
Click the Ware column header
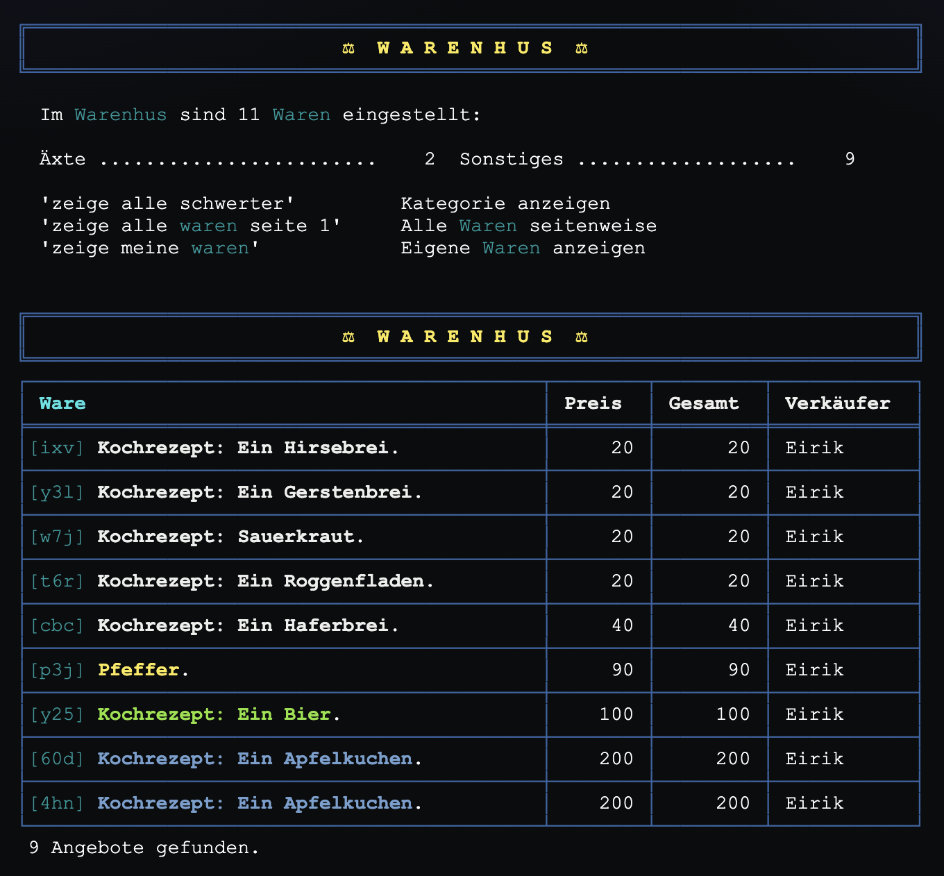(x=62, y=404)
